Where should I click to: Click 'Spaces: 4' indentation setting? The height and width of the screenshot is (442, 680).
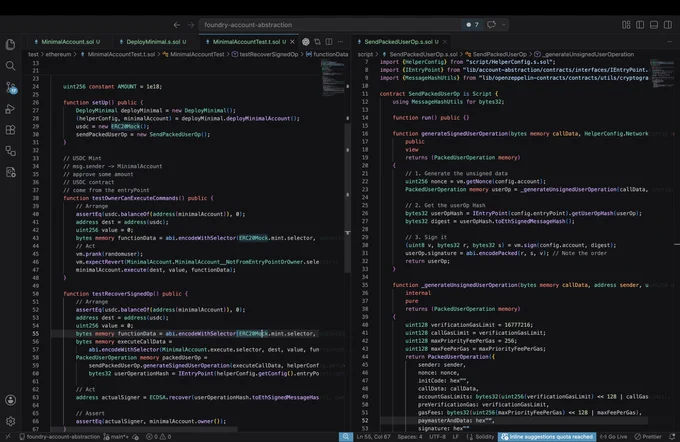coord(410,437)
